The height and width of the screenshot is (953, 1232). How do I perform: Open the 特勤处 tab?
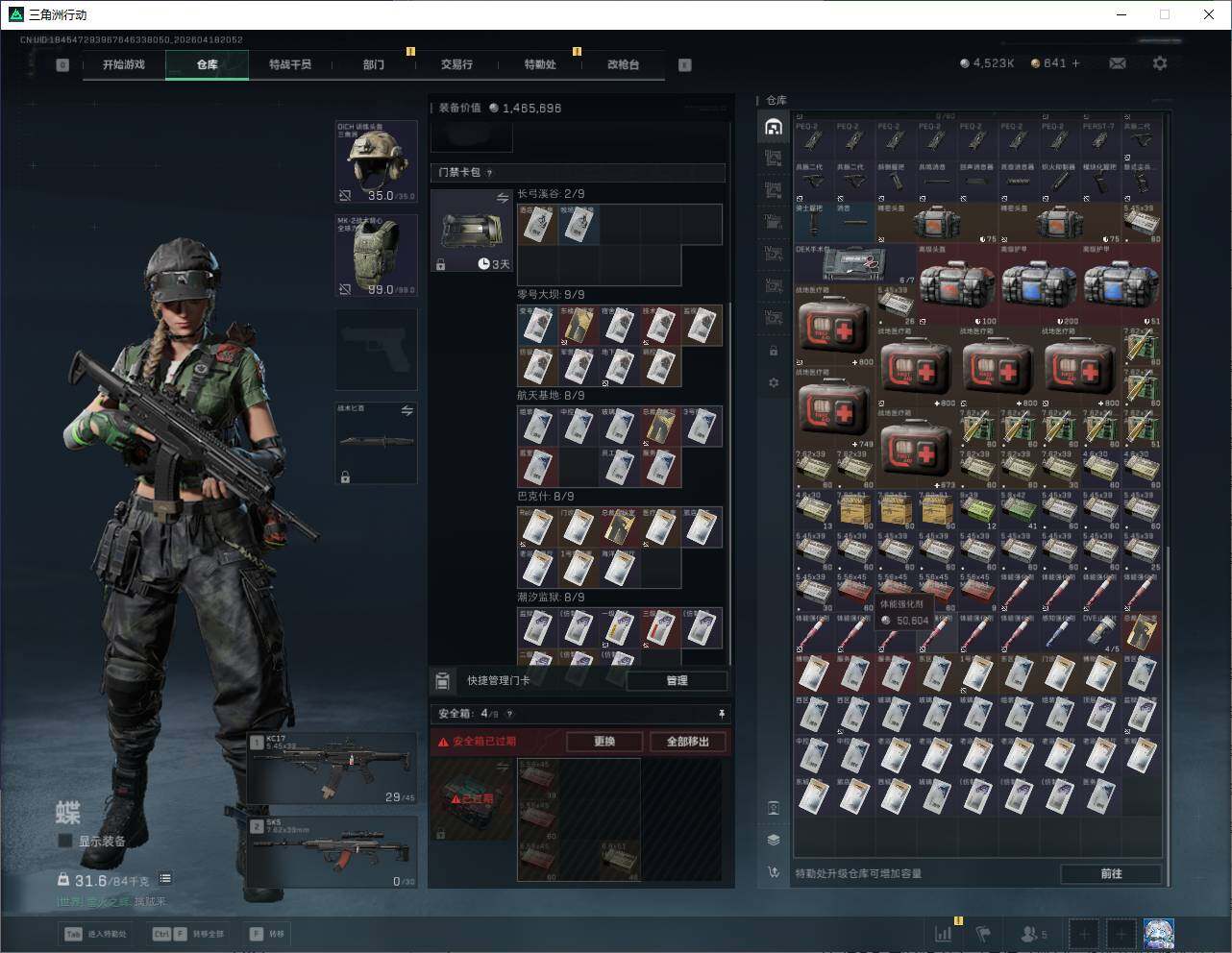[539, 64]
